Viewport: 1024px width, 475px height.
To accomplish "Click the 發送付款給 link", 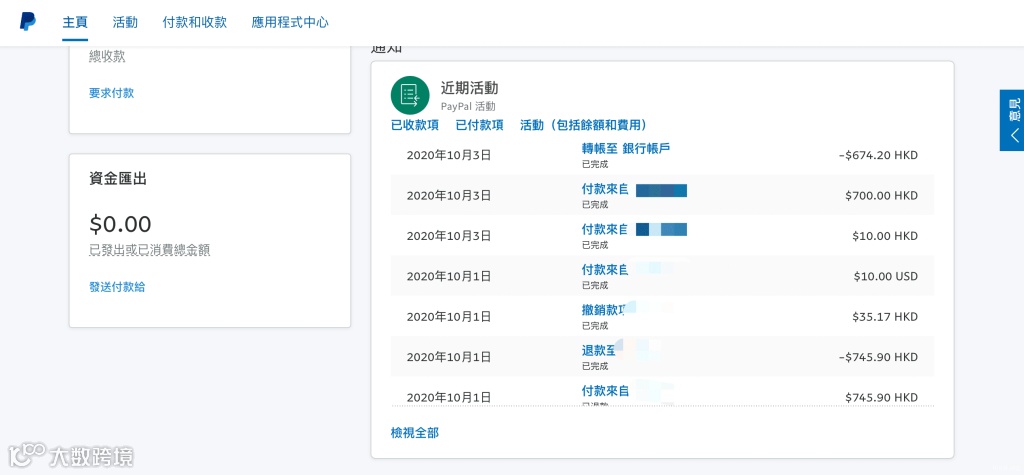I will coord(117,287).
